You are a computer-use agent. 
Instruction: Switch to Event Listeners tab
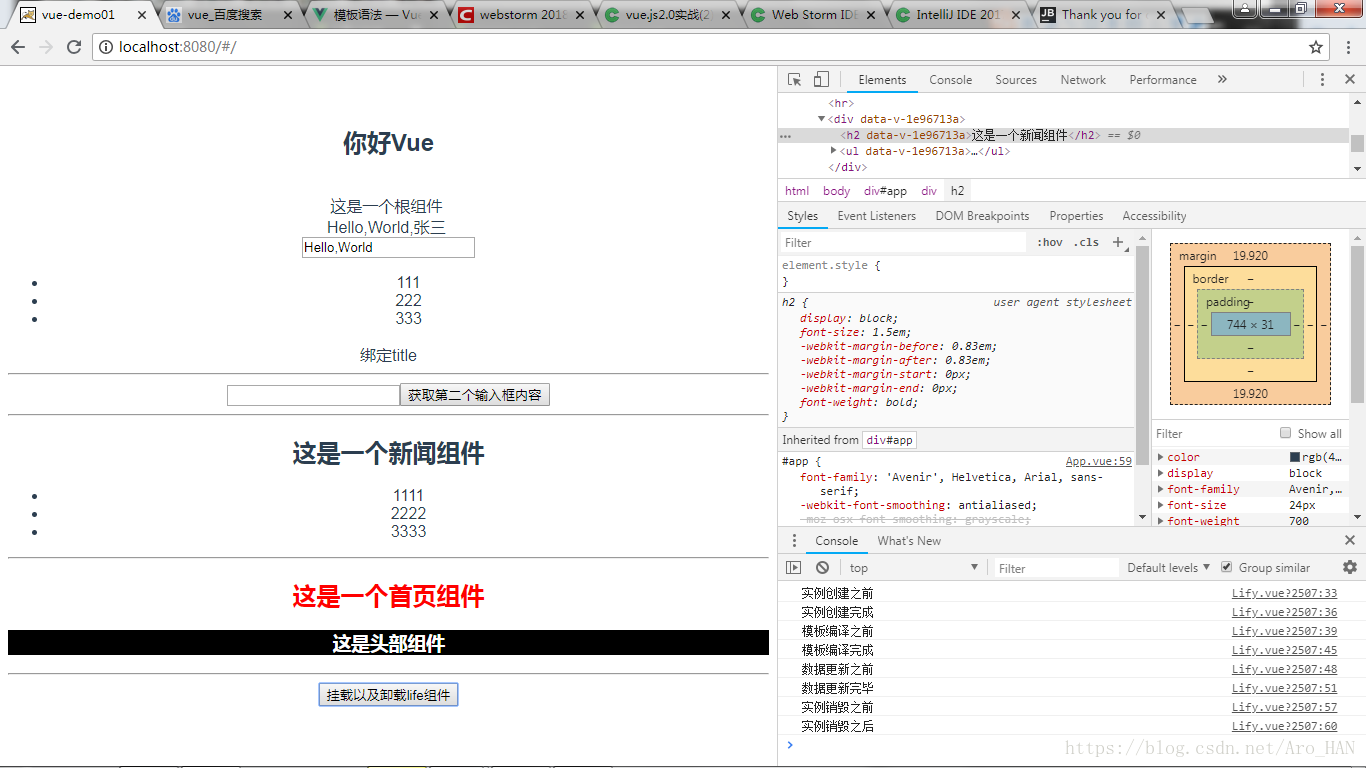(877, 216)
